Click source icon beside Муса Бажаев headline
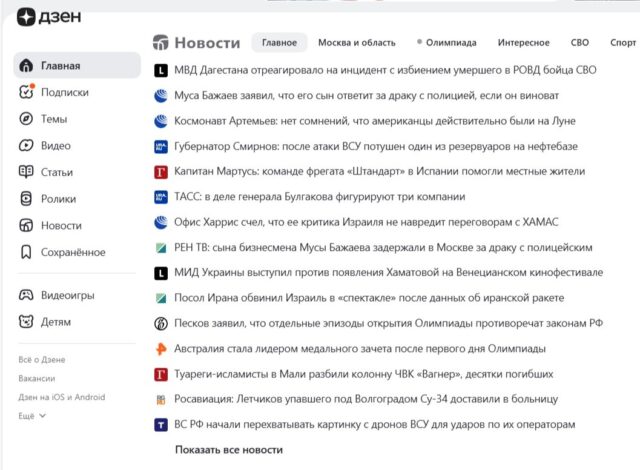Image resolution: width=640 pixels, height=470 pixels. point(161,96)
